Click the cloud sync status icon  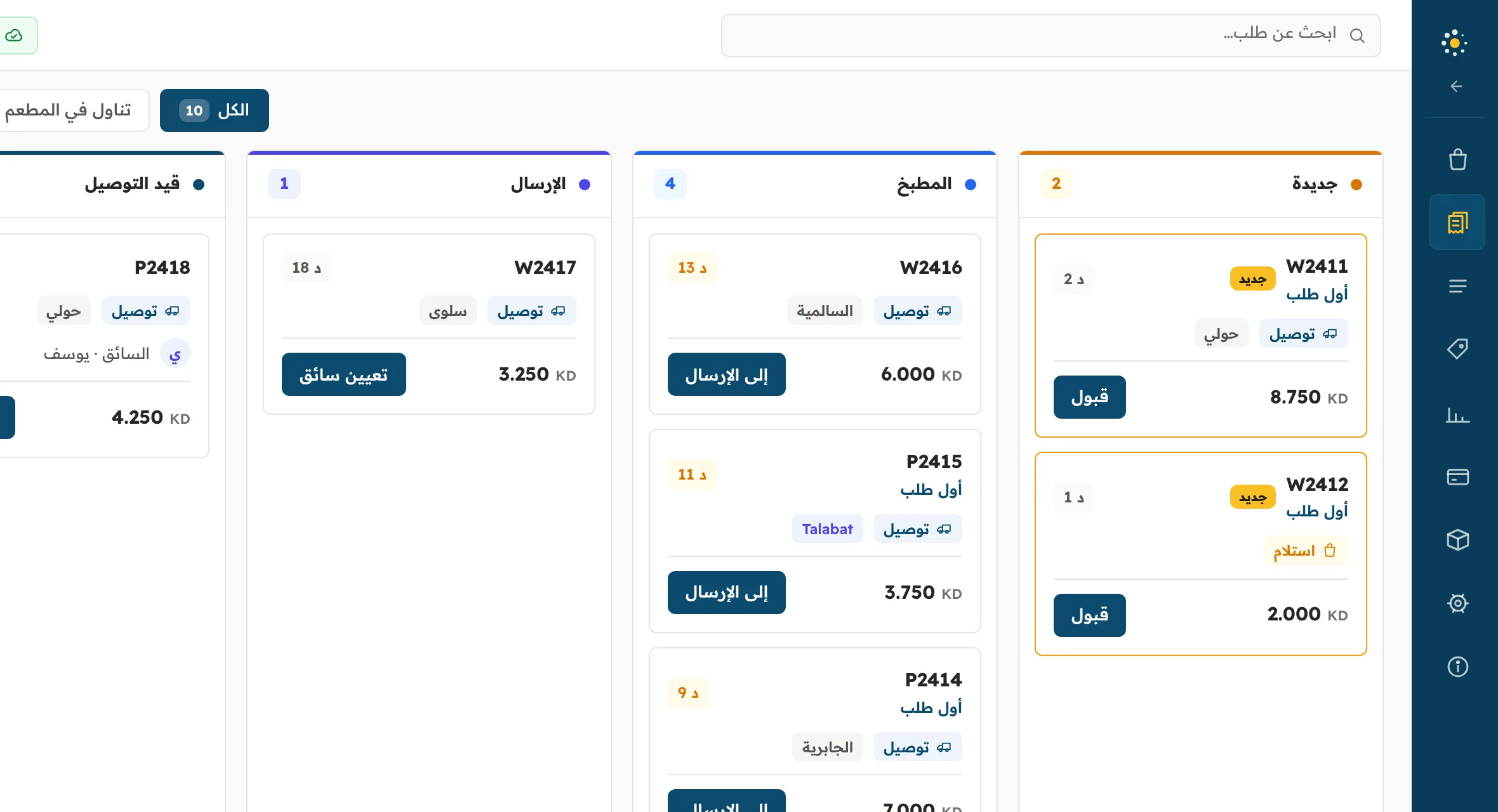14,36
